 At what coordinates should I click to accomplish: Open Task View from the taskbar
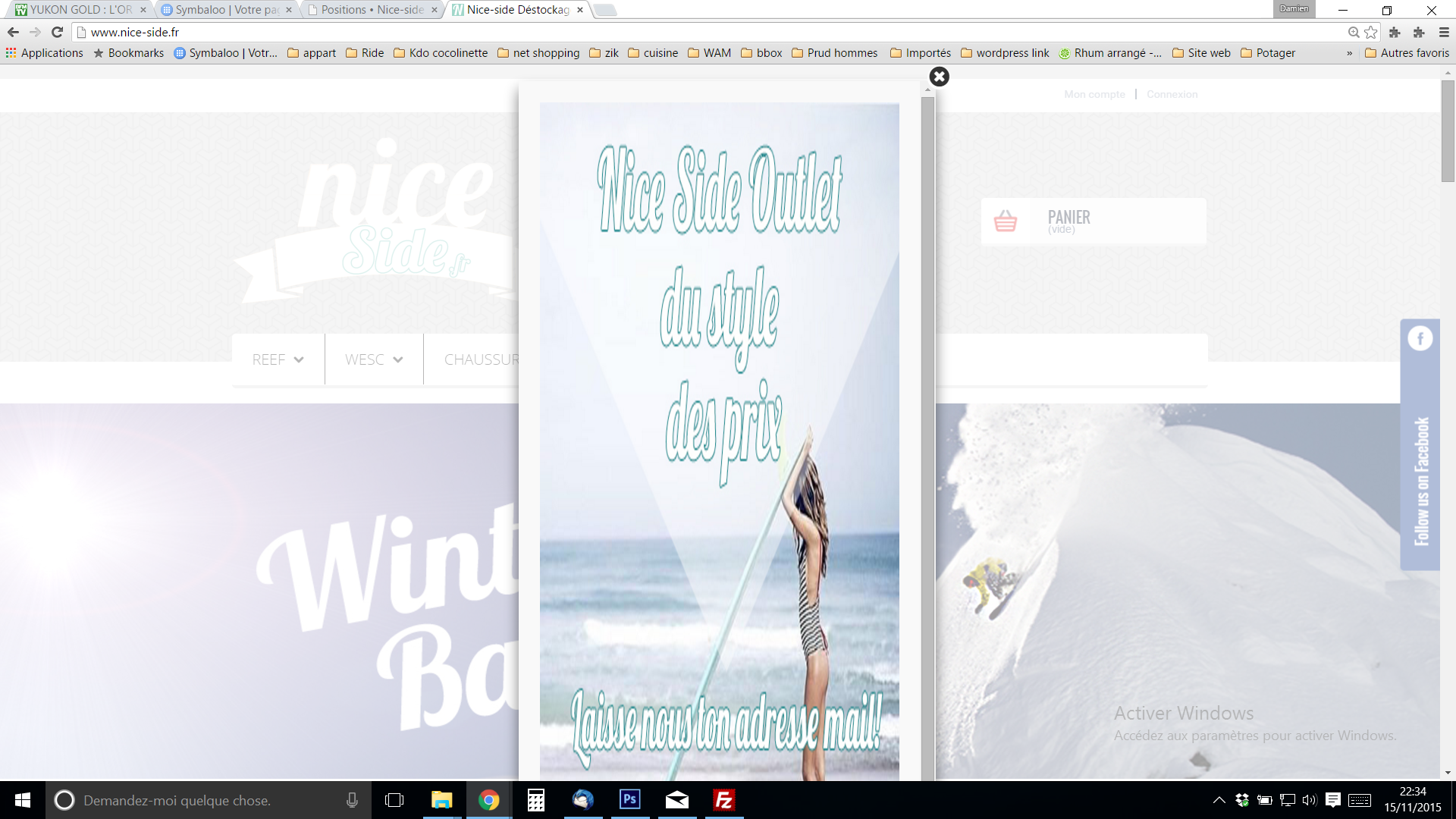(394, 800)
